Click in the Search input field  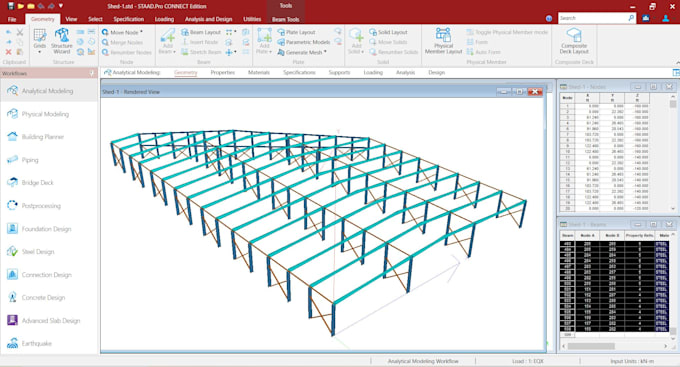point(592,18)
